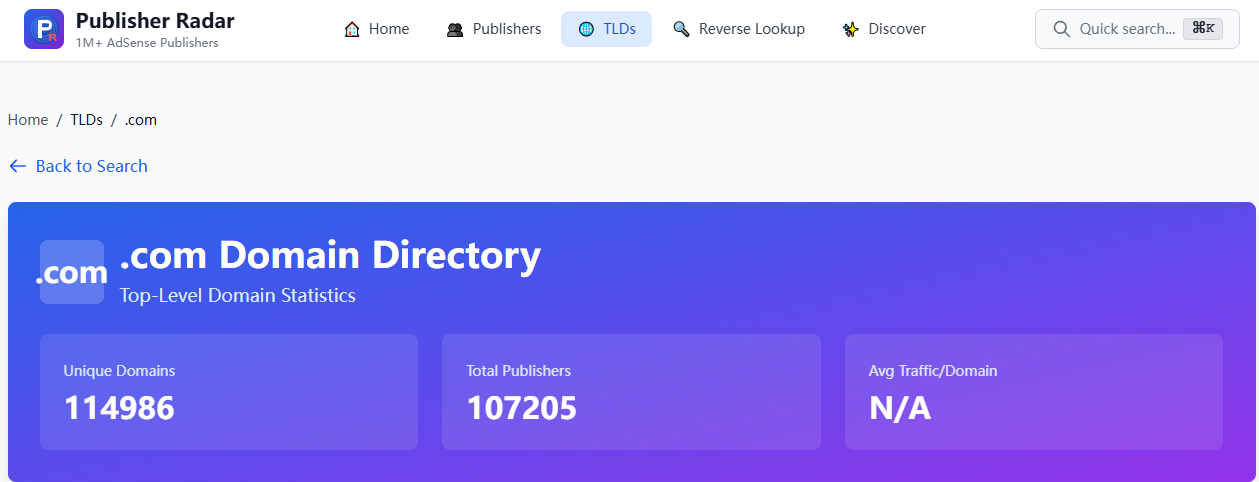
Task: Click the Discover sparkle icon
Action: 850,29
